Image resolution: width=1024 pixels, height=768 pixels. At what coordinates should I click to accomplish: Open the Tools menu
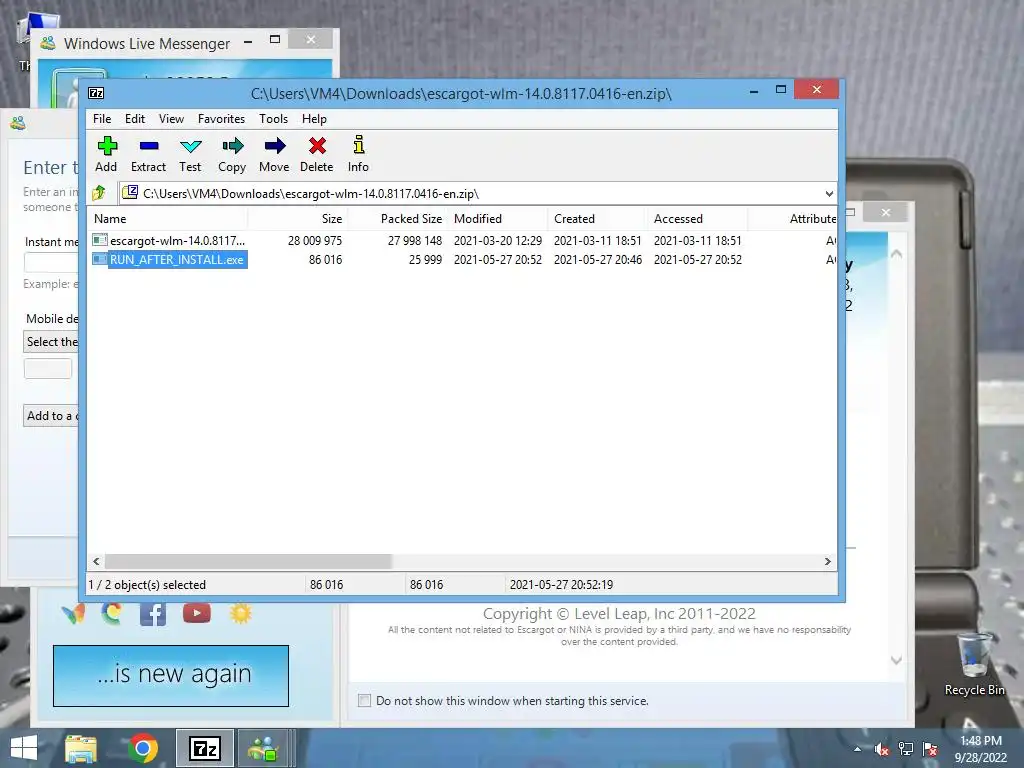click(273, 119)
